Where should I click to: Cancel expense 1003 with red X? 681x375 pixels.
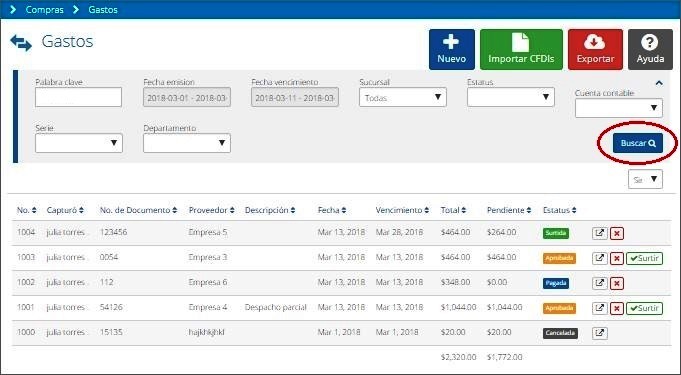[x=617, y=259]
